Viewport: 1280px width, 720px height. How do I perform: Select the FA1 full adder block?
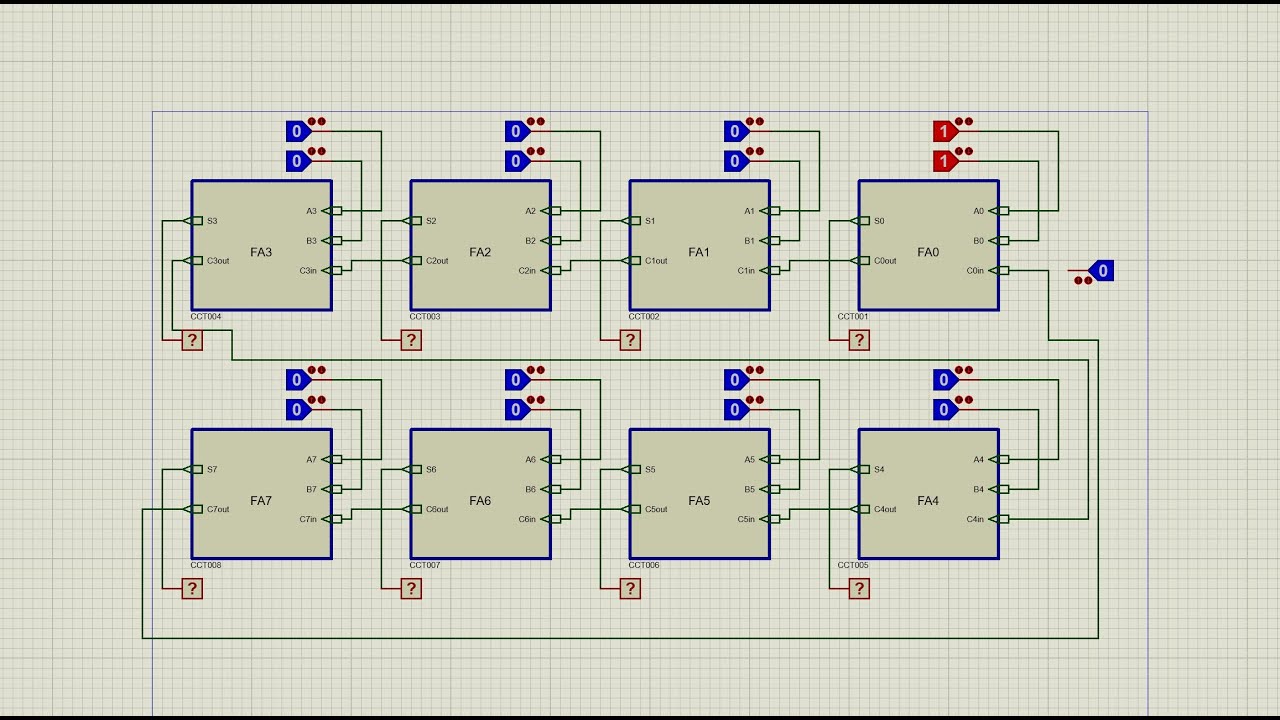(700, 246)
